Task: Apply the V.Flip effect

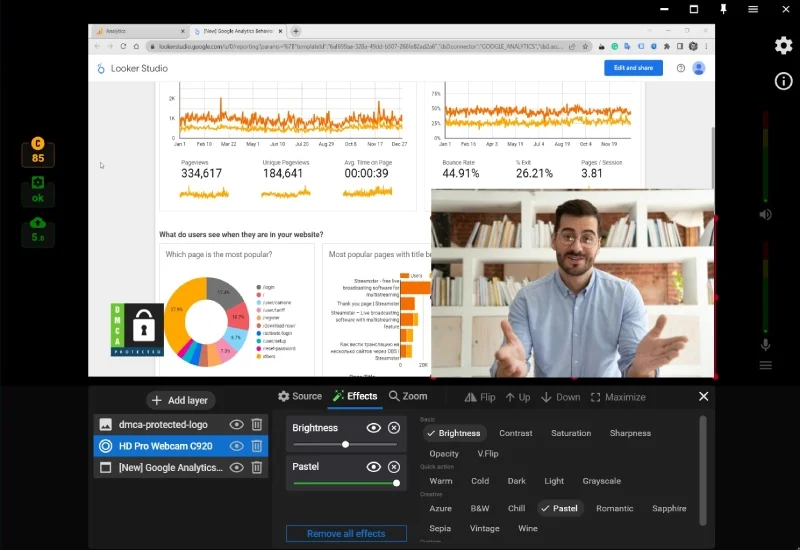Action: click(488, 454)
